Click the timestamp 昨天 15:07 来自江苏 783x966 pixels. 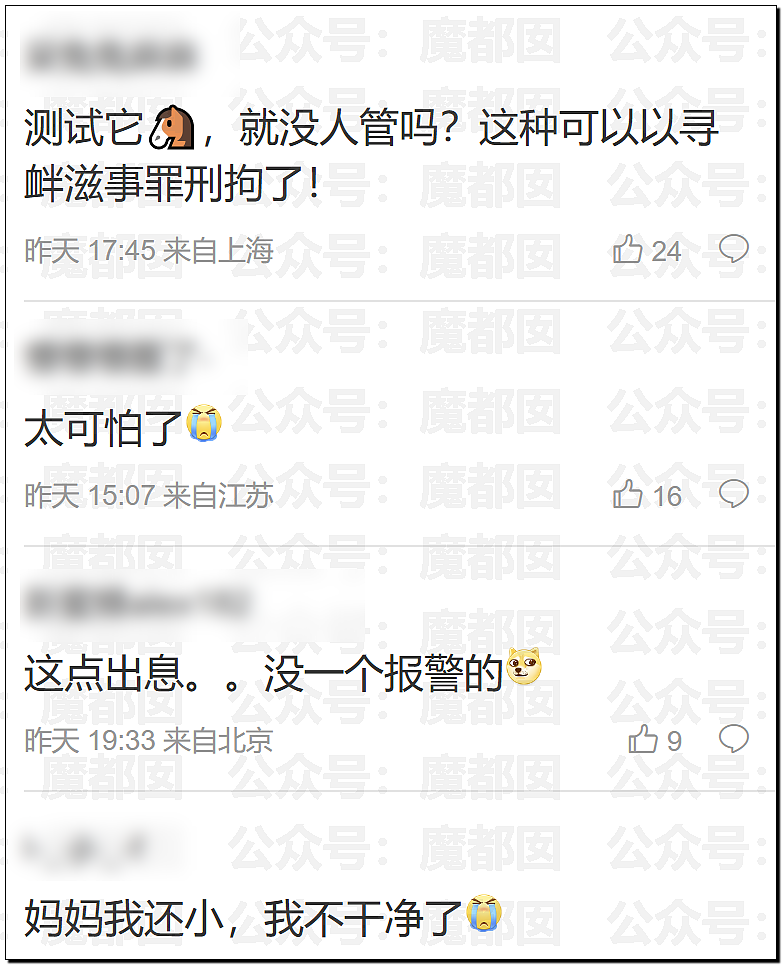click(x=148, y=495)
